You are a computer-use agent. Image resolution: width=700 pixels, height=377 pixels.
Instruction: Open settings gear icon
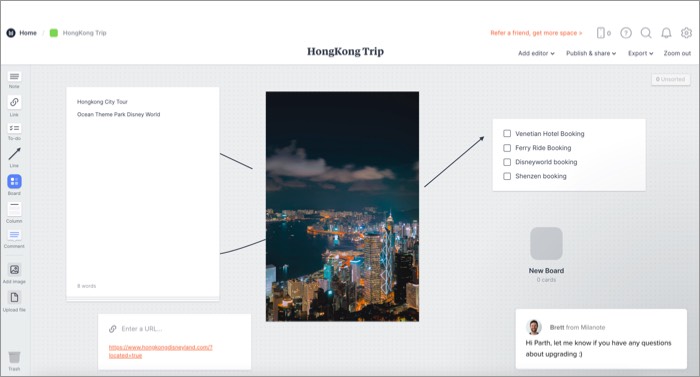tap(686, 33)
